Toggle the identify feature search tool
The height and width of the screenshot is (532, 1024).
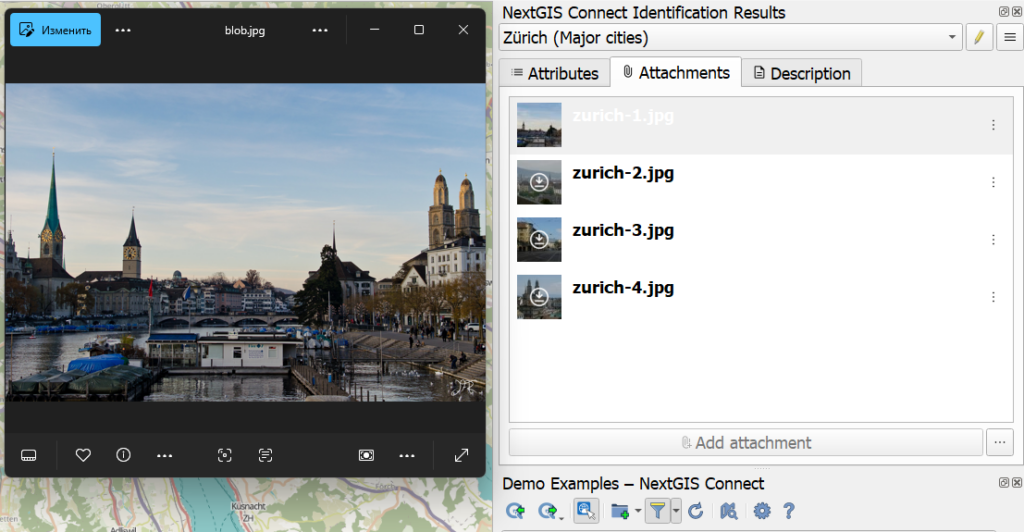tap(586, 510)
